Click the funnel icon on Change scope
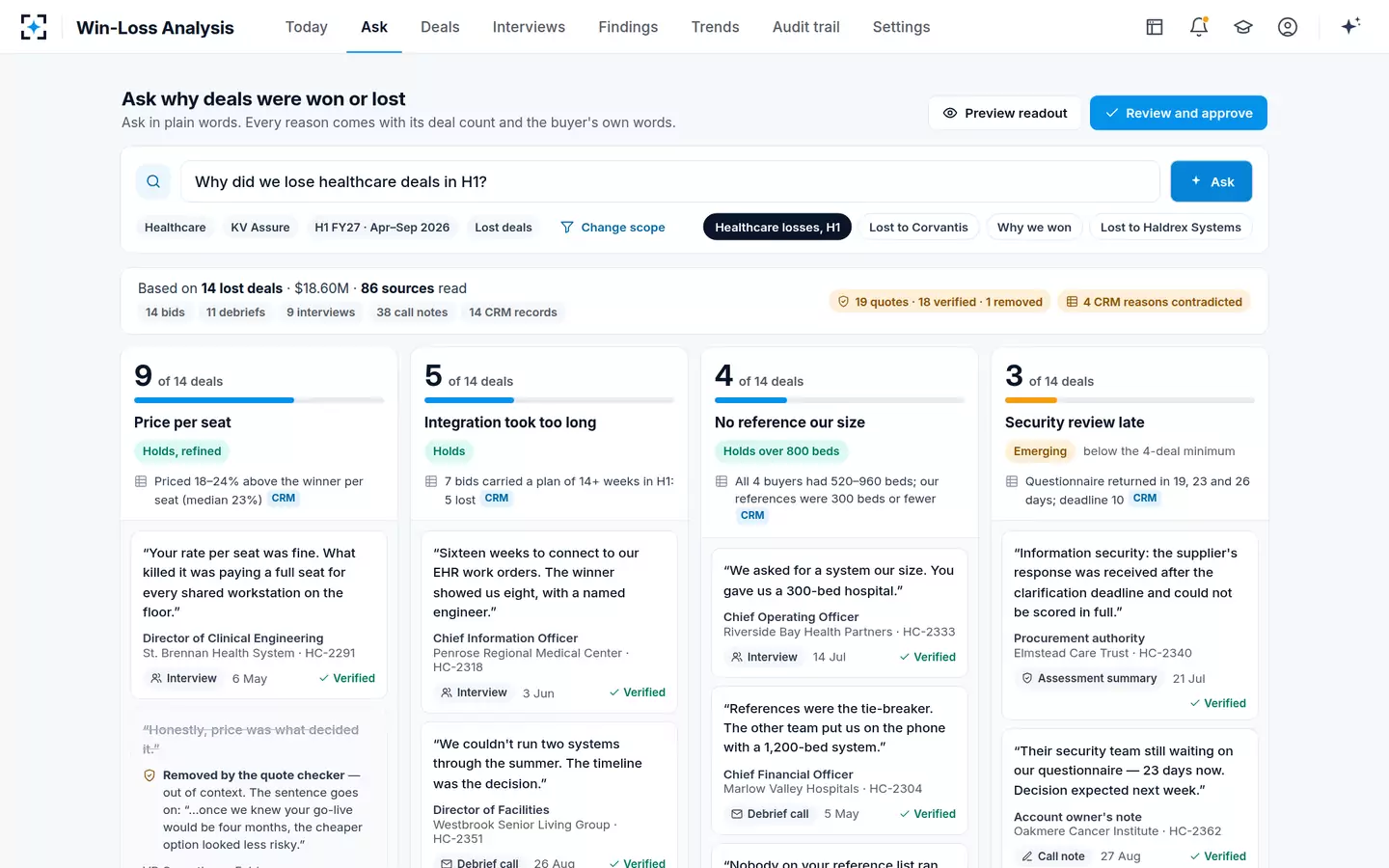Image resolution: width=1389 pixels, height=868 pixels. coord(567,228)
